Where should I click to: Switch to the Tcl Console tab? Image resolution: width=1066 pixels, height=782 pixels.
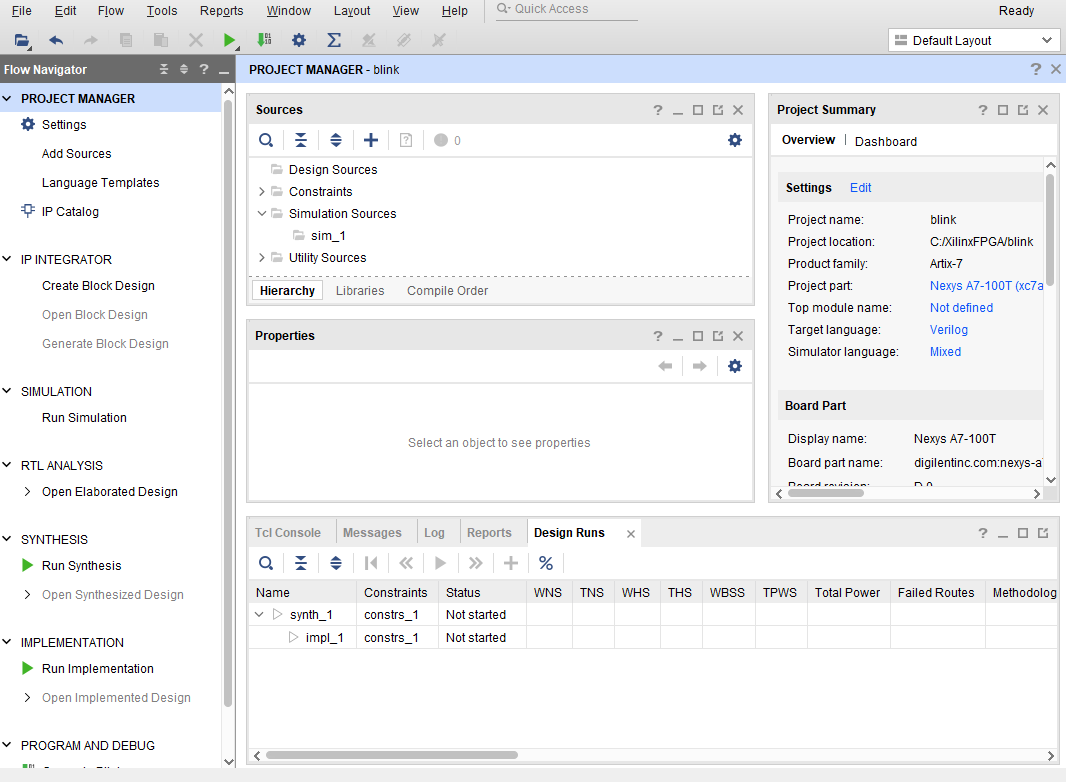point(288,533)
